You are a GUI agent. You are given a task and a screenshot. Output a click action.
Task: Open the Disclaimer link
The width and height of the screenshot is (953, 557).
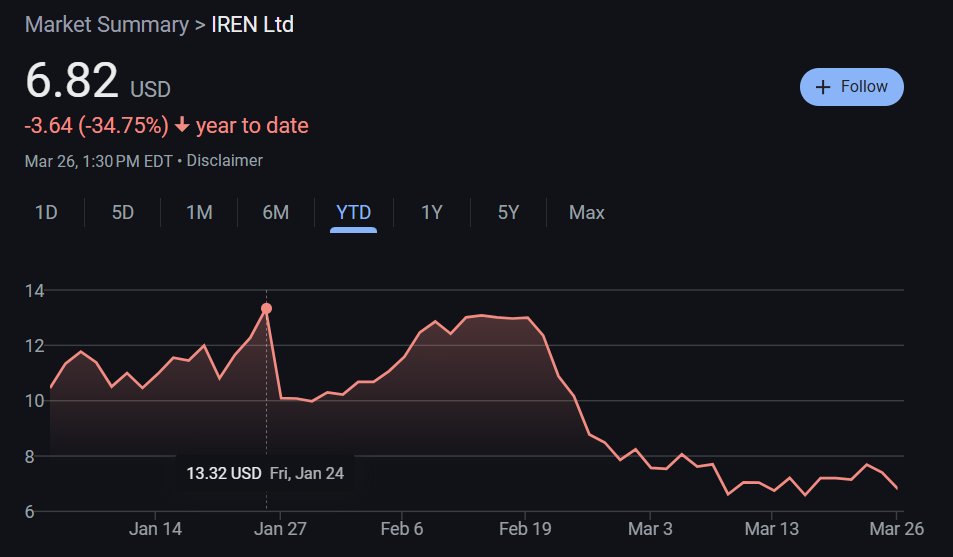(x=224, y=161)
